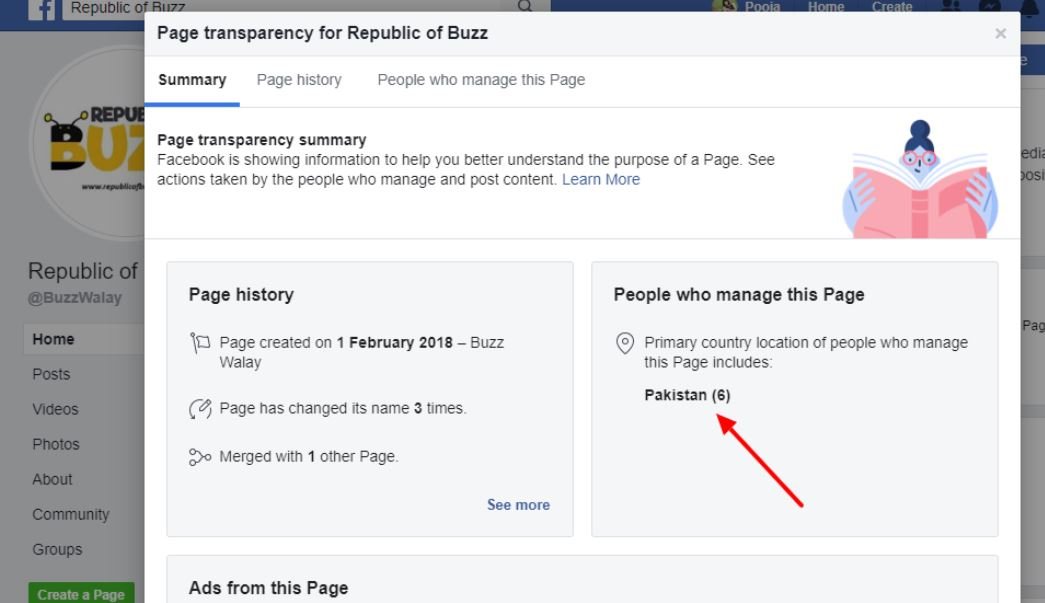Open Community in page sidebar

pyautogui.click(x=71, y=514)
